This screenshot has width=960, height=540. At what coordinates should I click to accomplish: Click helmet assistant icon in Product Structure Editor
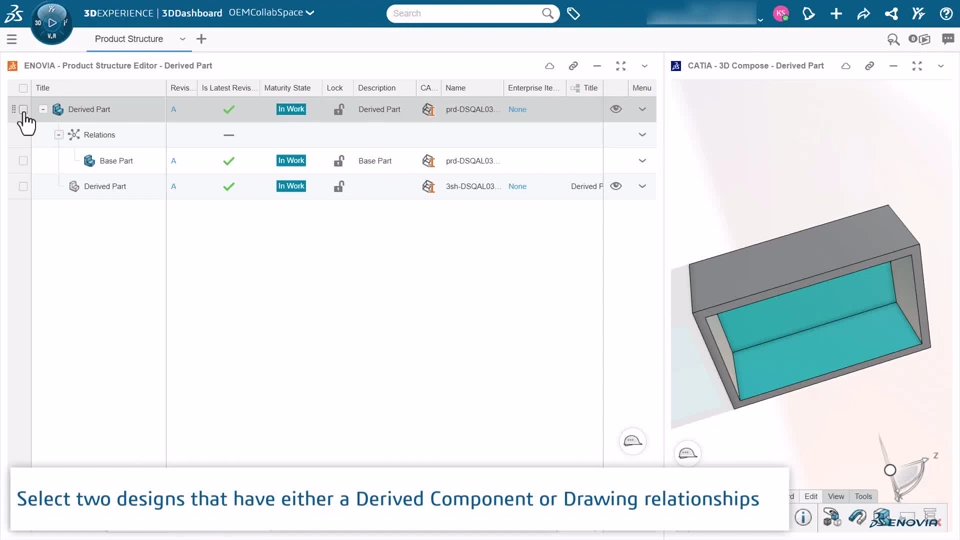coord(632,441)
